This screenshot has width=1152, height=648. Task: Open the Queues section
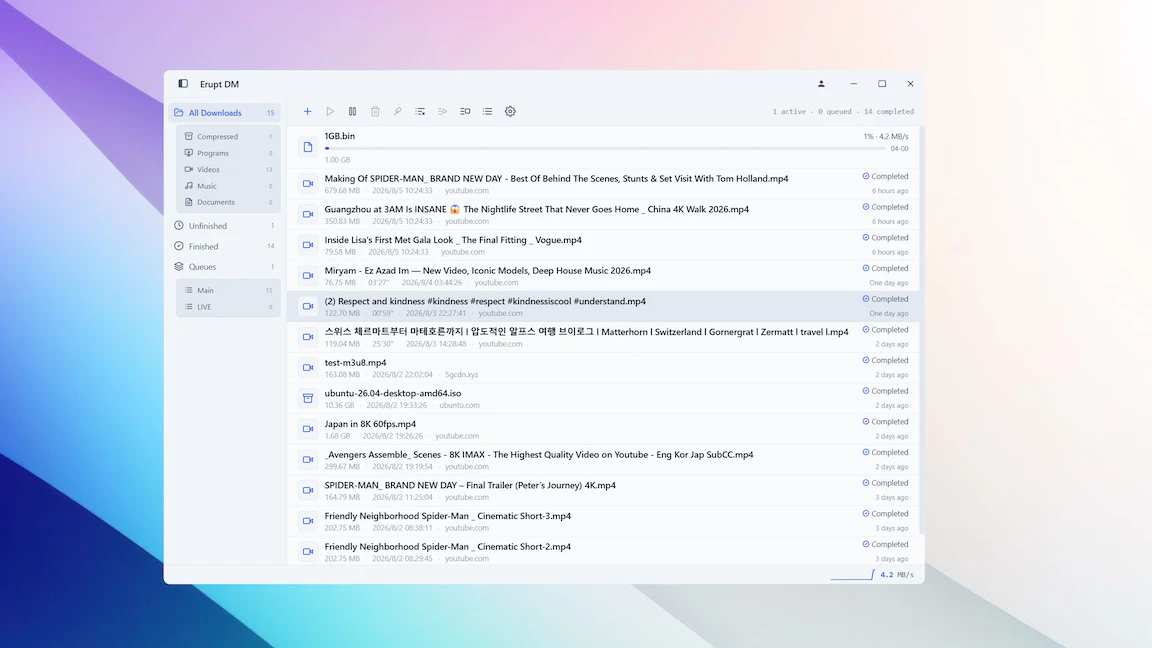(x=224, y=267)
